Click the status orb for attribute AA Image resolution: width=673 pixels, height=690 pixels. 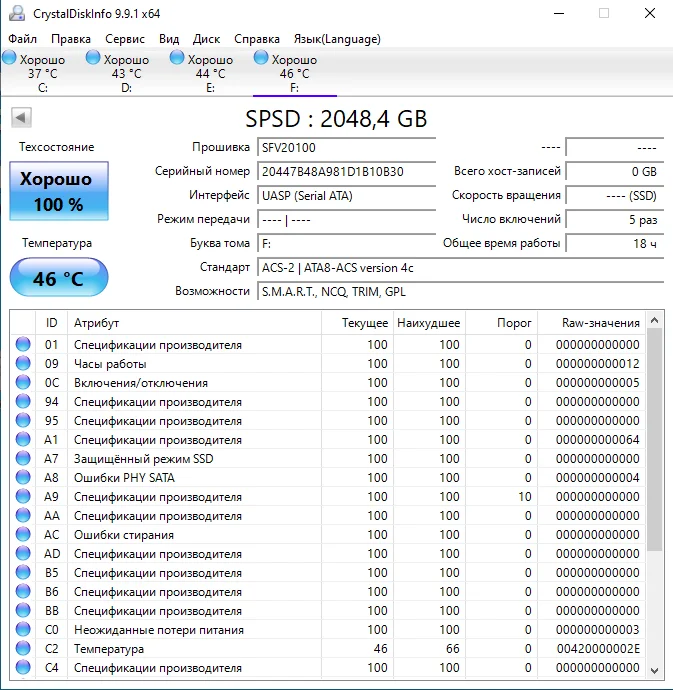click(23, 515)
